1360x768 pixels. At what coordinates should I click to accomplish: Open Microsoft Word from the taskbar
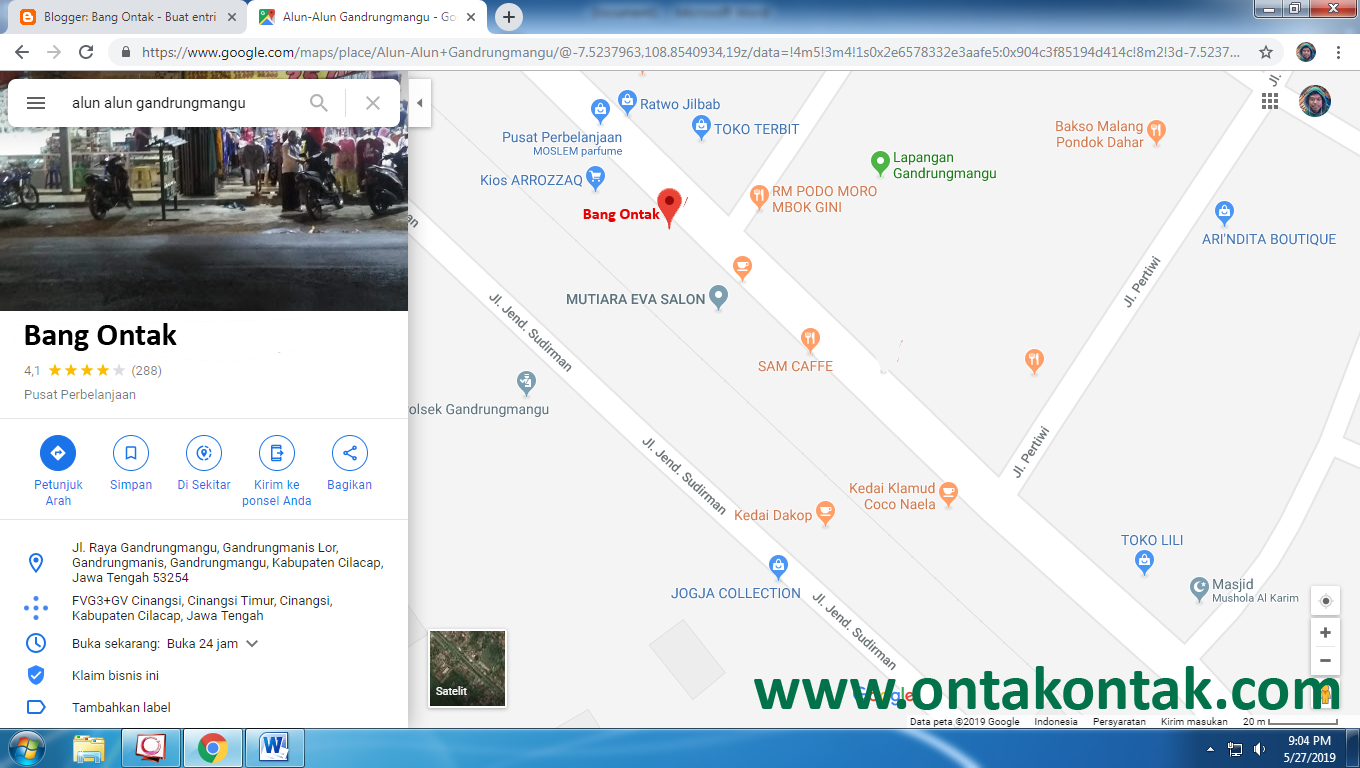(x=273, y=748)
